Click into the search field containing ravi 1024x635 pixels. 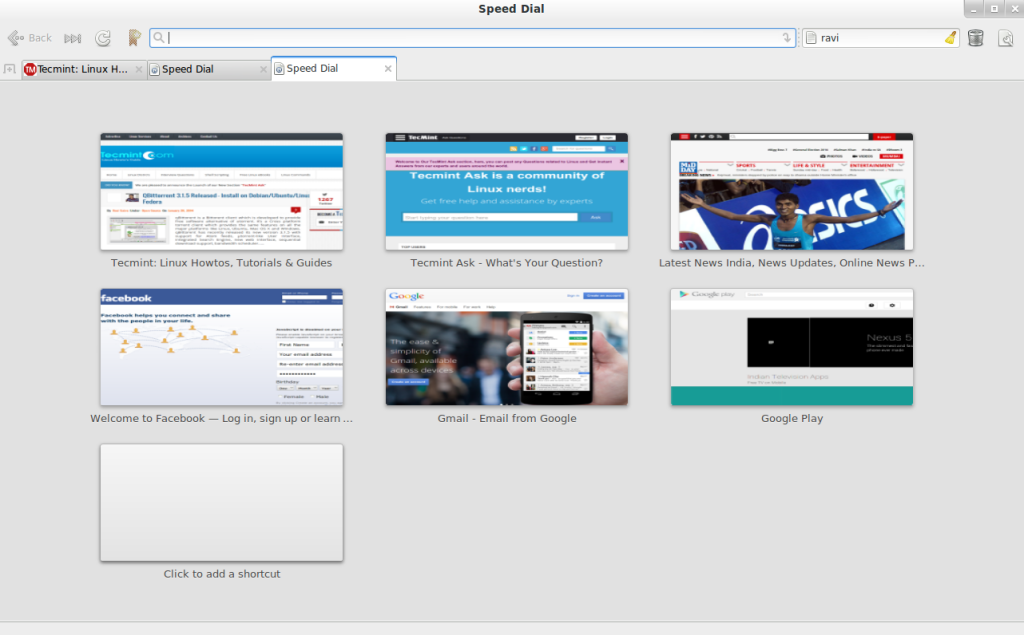click(x=880, y=38)
